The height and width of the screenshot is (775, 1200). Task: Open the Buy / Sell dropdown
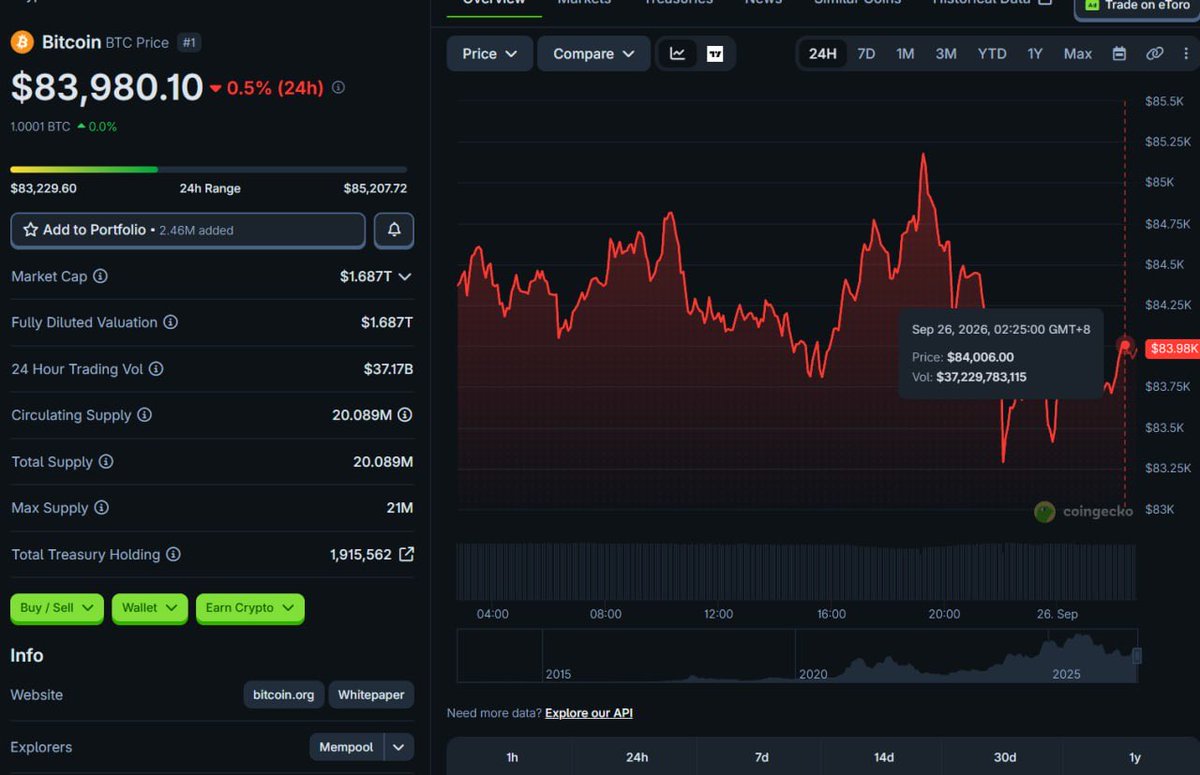[x=57, y=608]
